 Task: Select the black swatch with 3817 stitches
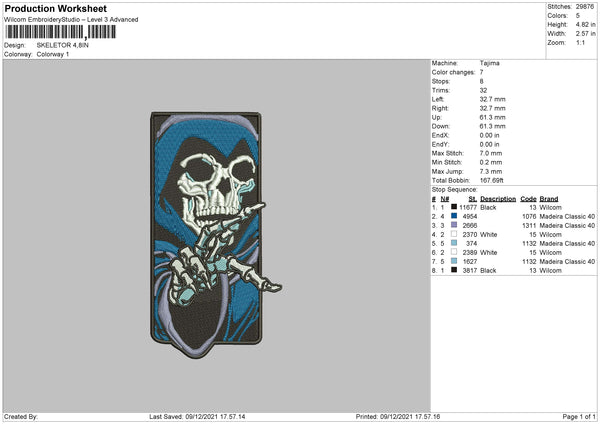[x=454, y=270]
